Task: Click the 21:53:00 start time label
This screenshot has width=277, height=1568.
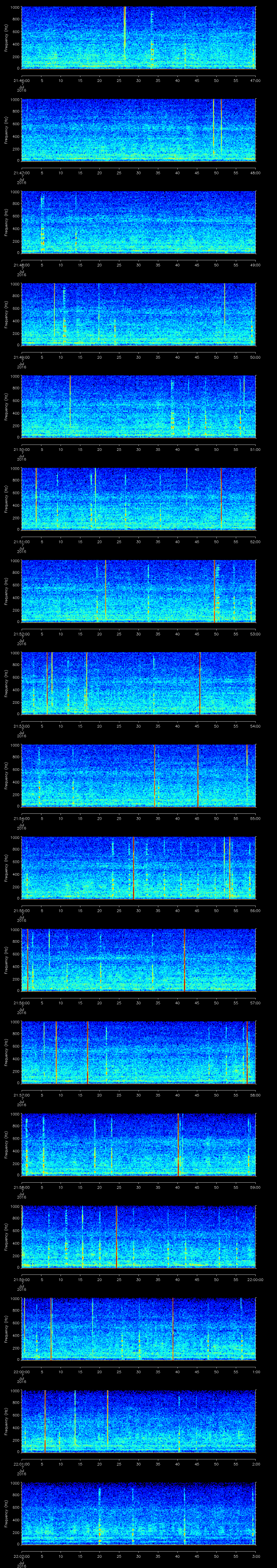Action: [x=22, y=726]
